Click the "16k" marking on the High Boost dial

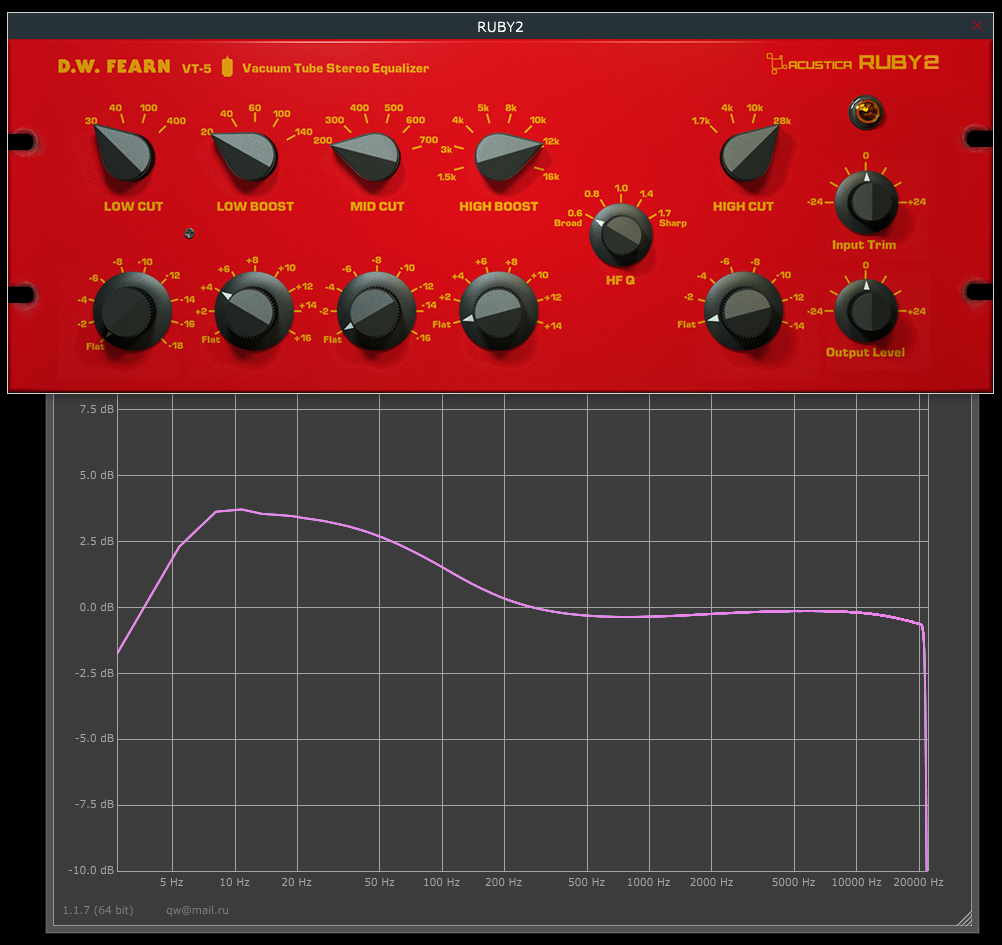click(551, 176)
